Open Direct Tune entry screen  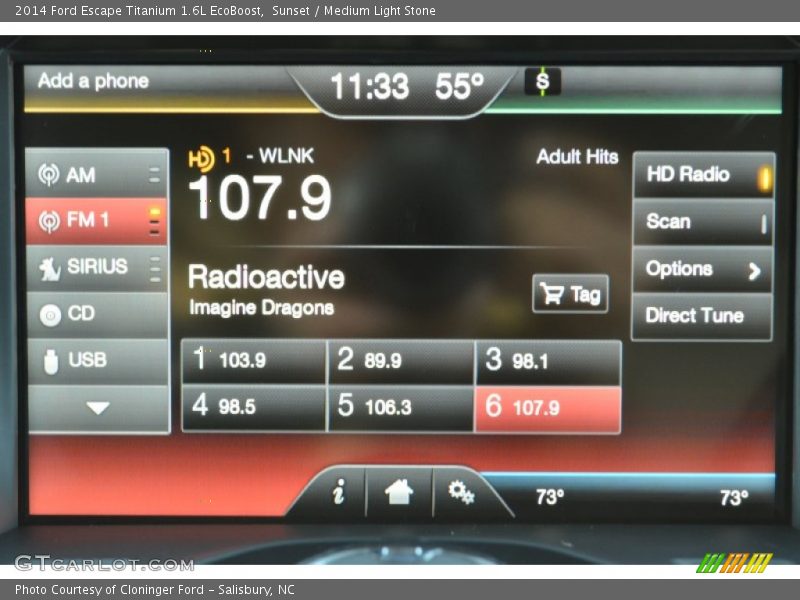(x=701, y=316)
